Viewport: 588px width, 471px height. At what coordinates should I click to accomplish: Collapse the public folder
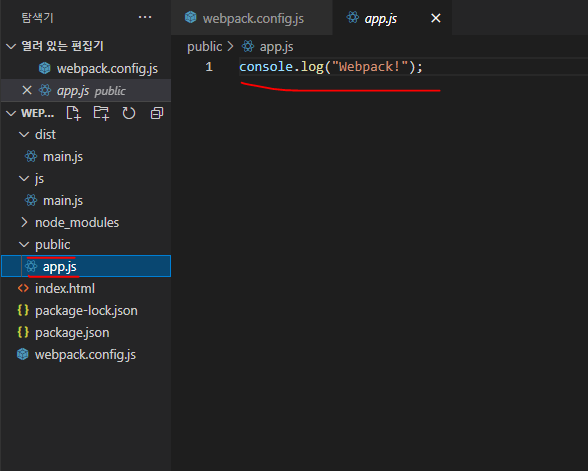[24, 244]
